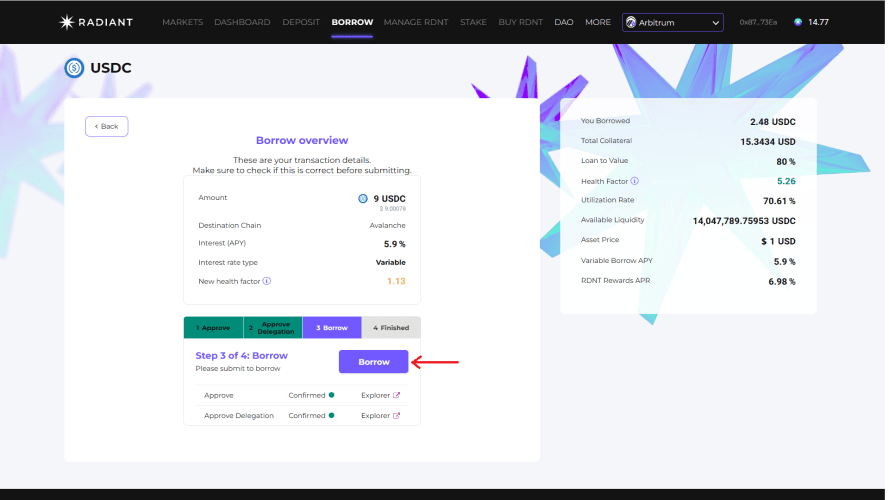
Task: Click the Variable Borrow APY 5.9 % in side panel
Action: (x=785, y=262)
